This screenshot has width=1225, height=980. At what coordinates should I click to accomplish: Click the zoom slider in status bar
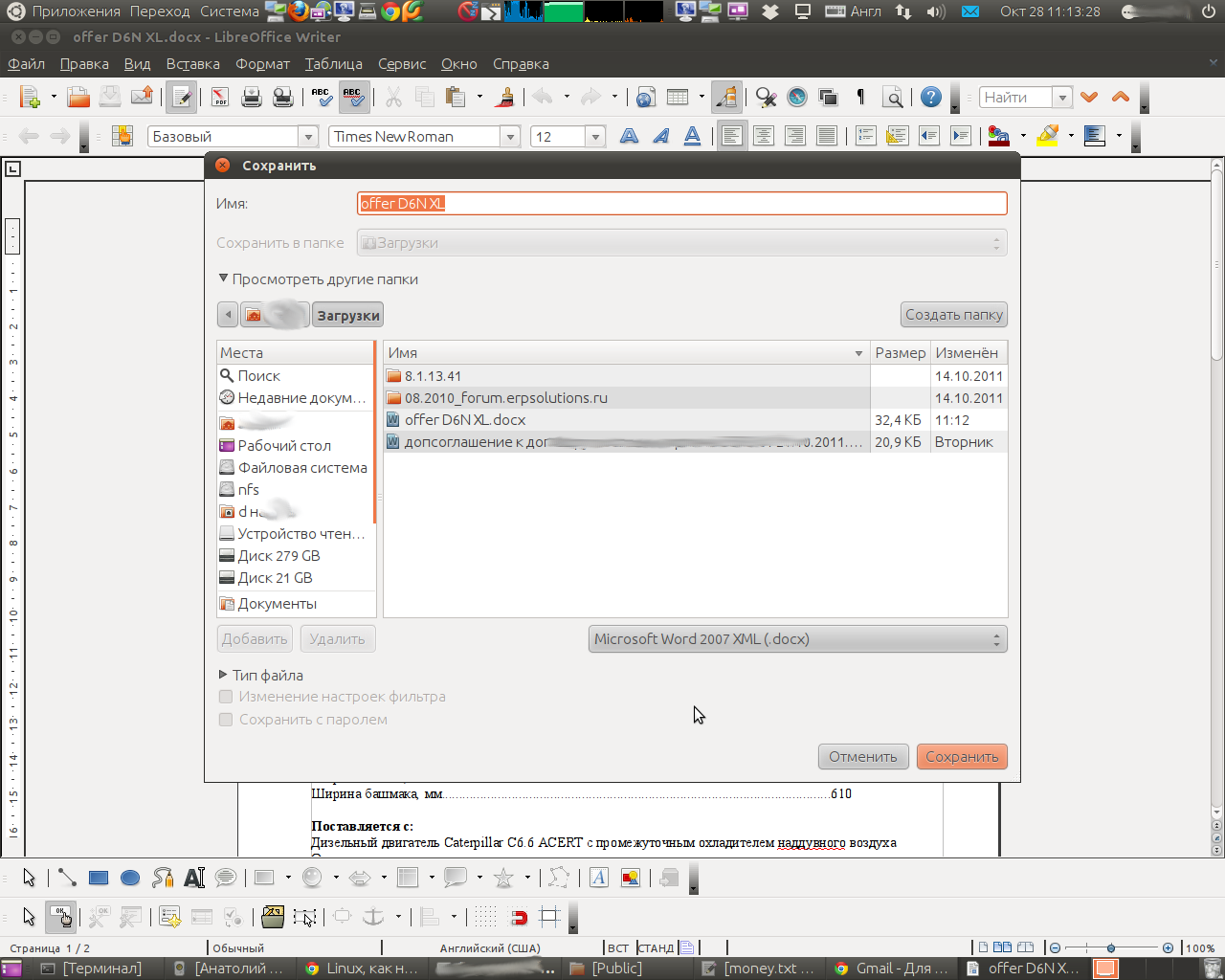(1110, 947)
